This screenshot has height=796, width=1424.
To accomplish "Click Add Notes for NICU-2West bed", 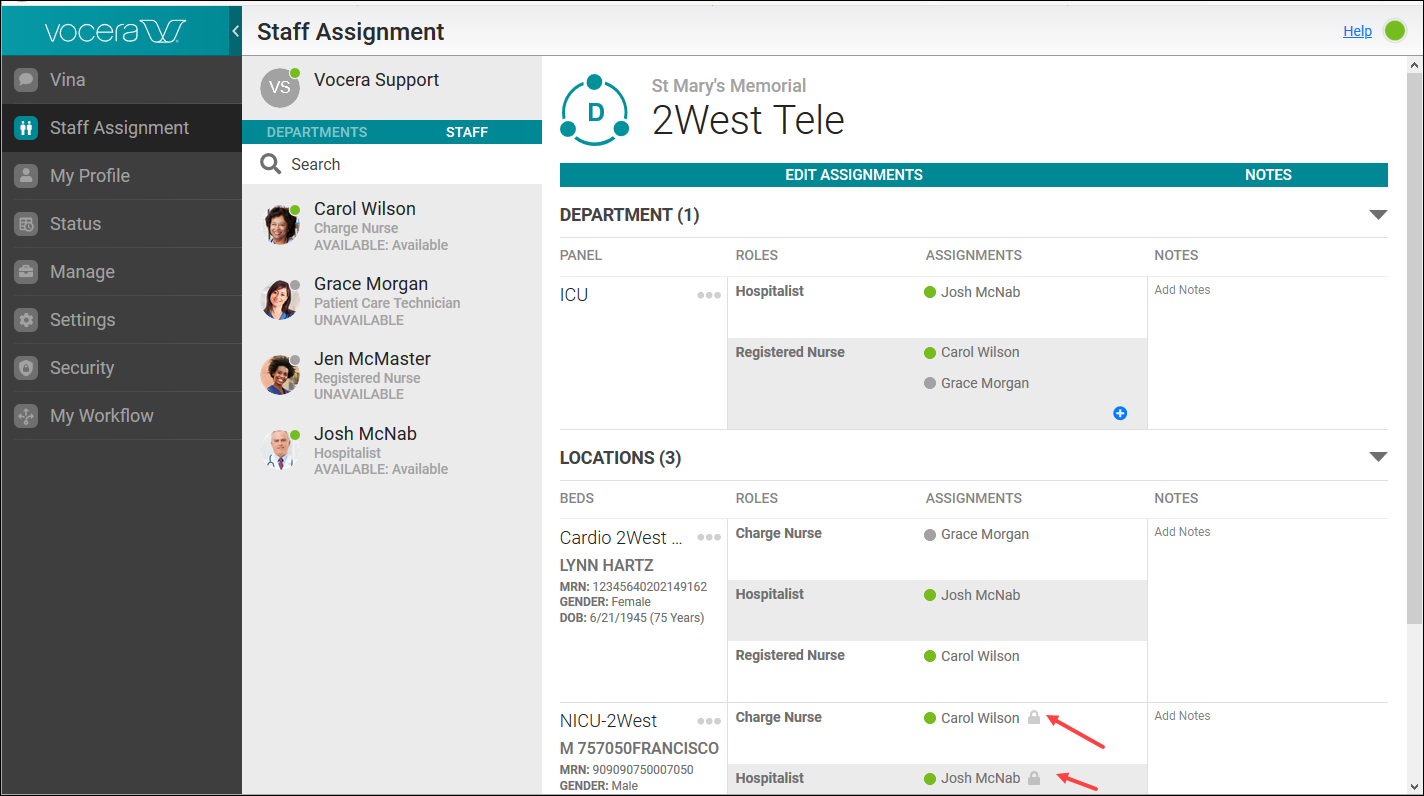I will (1182, 716).
